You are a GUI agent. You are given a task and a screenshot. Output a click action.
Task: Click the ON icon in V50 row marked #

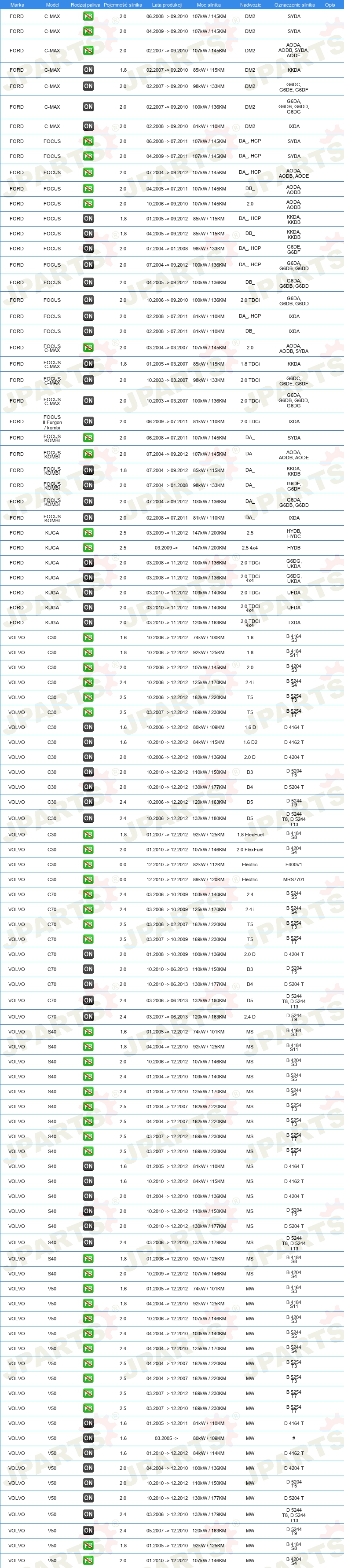pos(88,1438)
